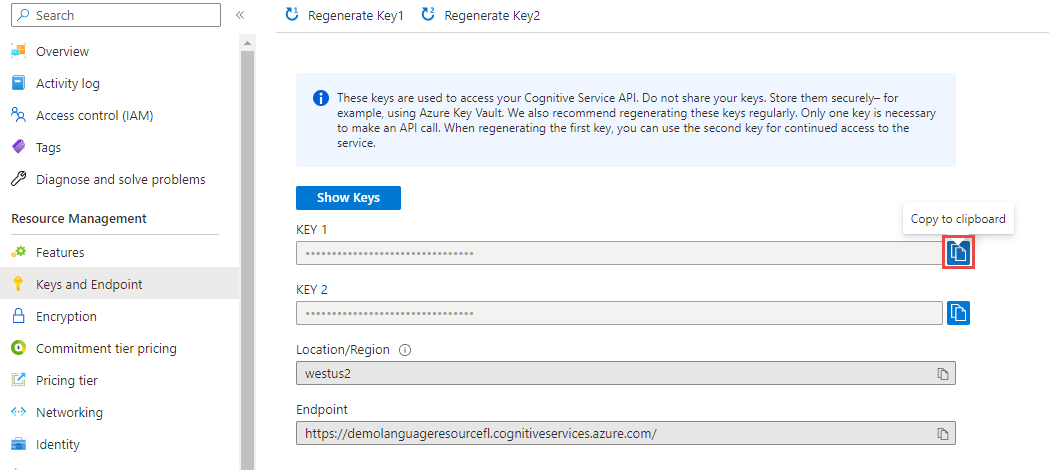Click the Location/Region info icon
This screenshot has width=1049, height=470.
(x=404, y=350)
